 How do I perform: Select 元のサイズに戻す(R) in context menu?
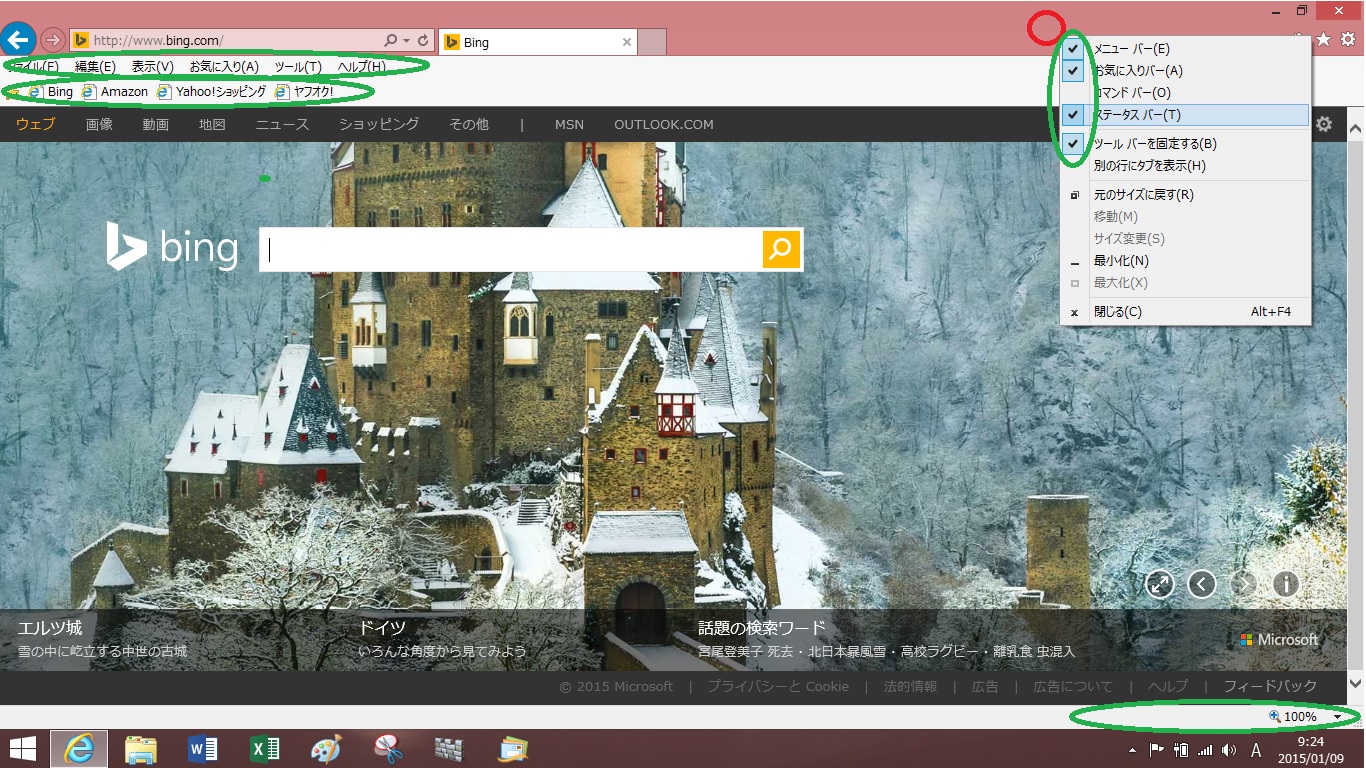click(1185, 194)
